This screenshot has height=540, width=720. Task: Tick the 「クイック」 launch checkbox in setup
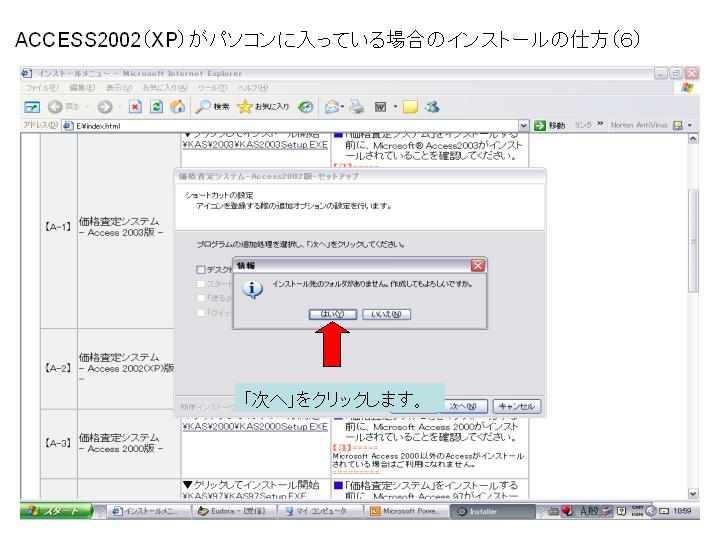pyautogui.click(x=201, y=313)
